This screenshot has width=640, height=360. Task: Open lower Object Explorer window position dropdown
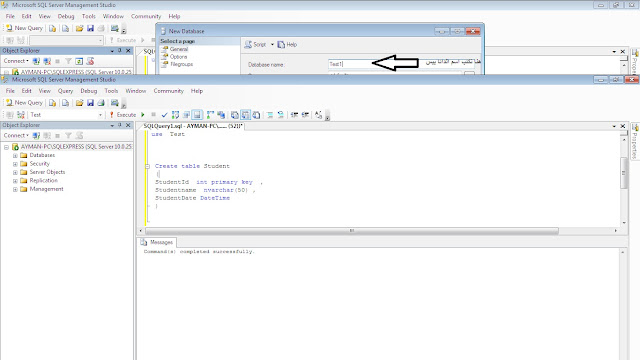click(x=112, y=125)
